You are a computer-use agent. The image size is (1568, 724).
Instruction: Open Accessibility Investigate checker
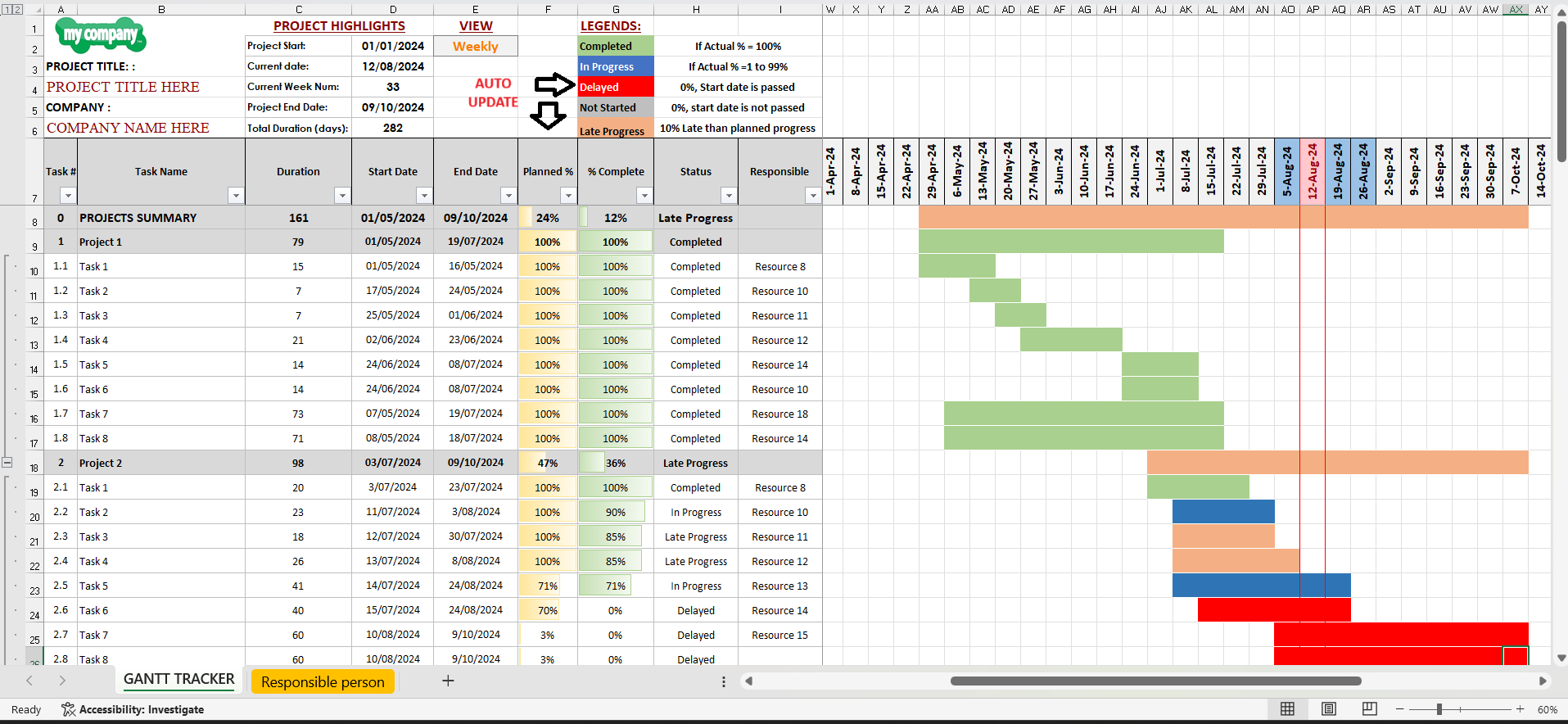tap(133, 709)
